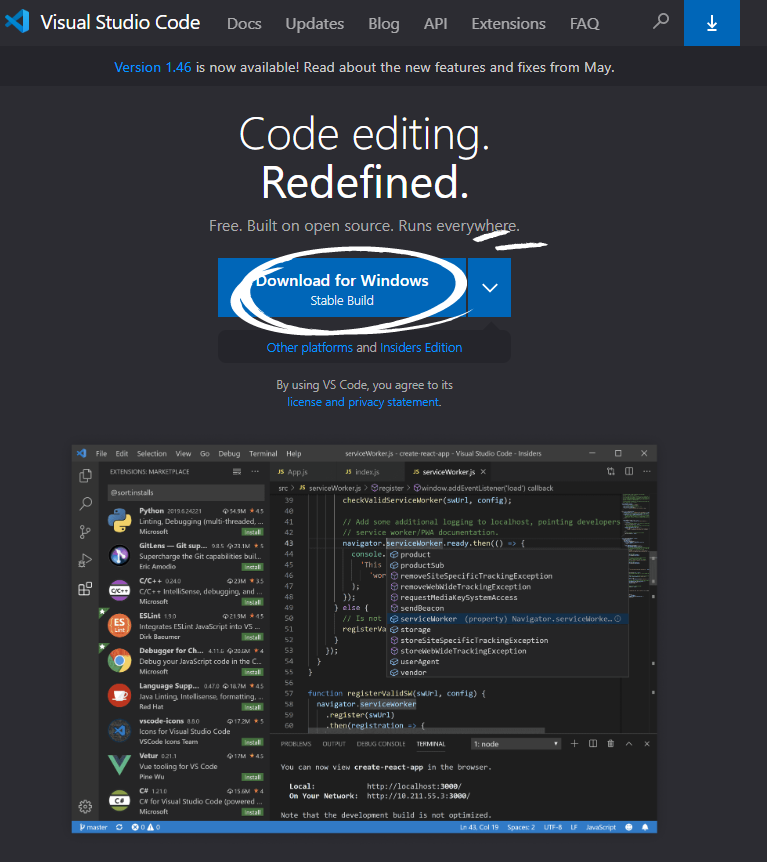Screen dimensions: 767x862
Task: Open the API nav item
Action: (435, 24)
